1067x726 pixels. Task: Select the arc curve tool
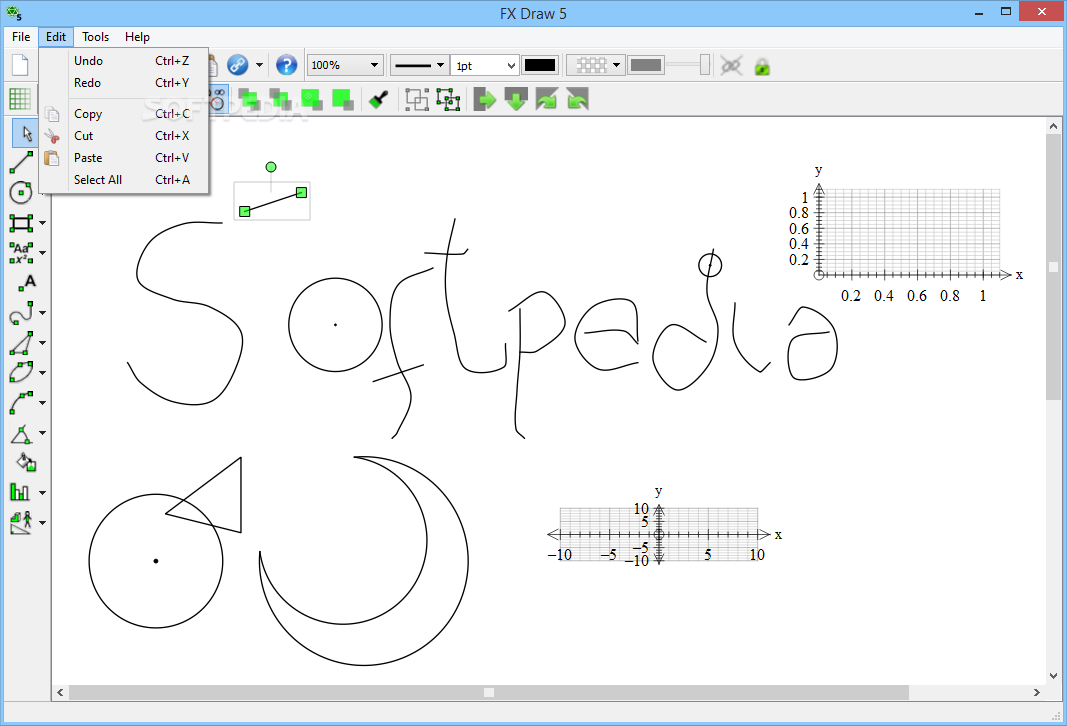click(21, 402)
